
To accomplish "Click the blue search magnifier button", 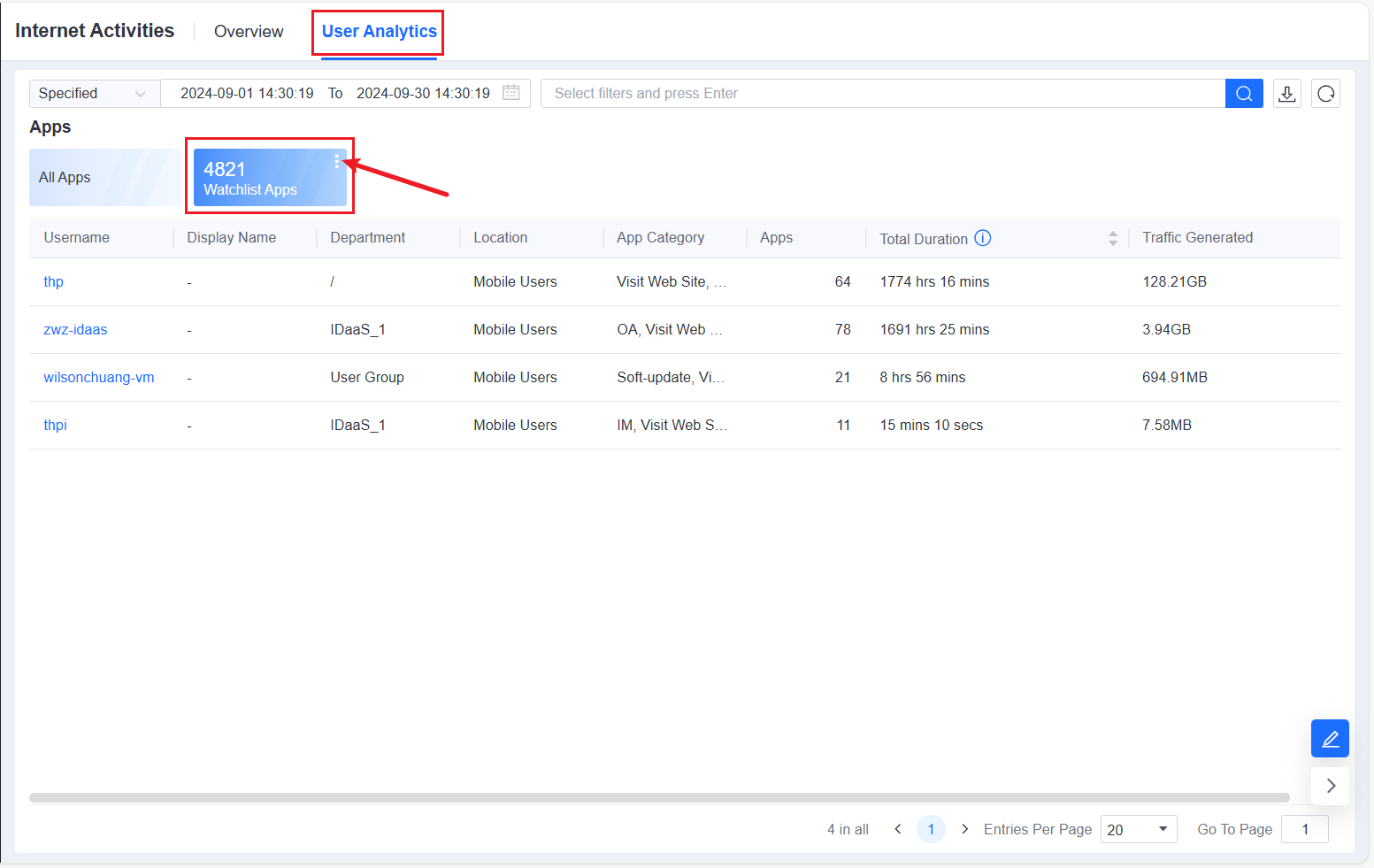I will pos(1244,93).
